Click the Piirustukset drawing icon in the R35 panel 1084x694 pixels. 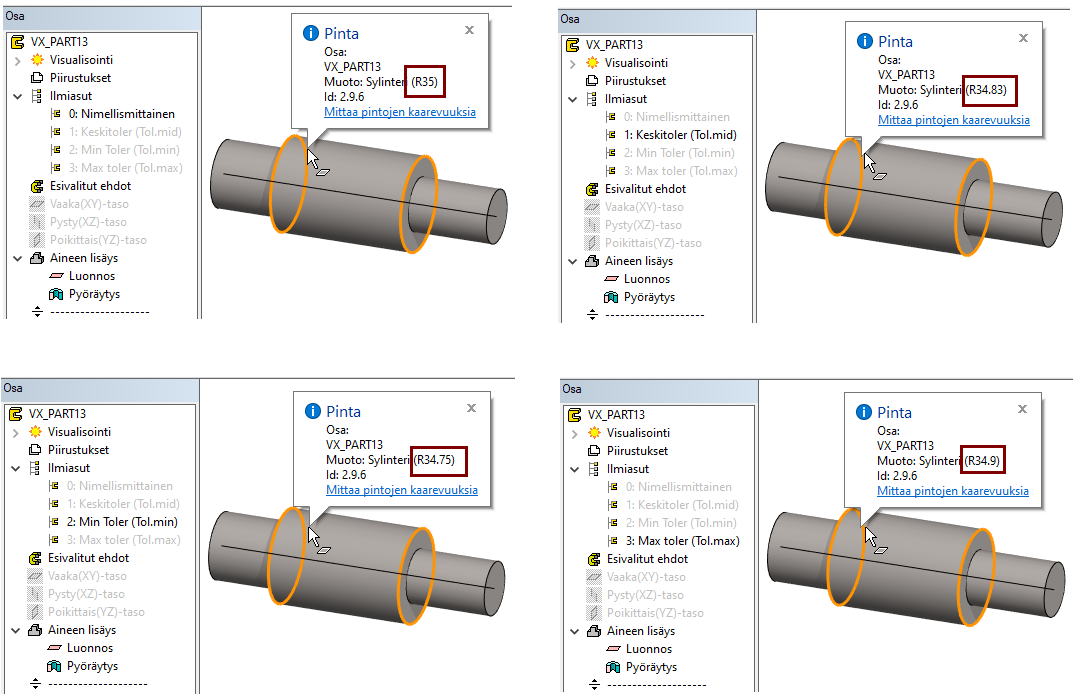[37, 78]
